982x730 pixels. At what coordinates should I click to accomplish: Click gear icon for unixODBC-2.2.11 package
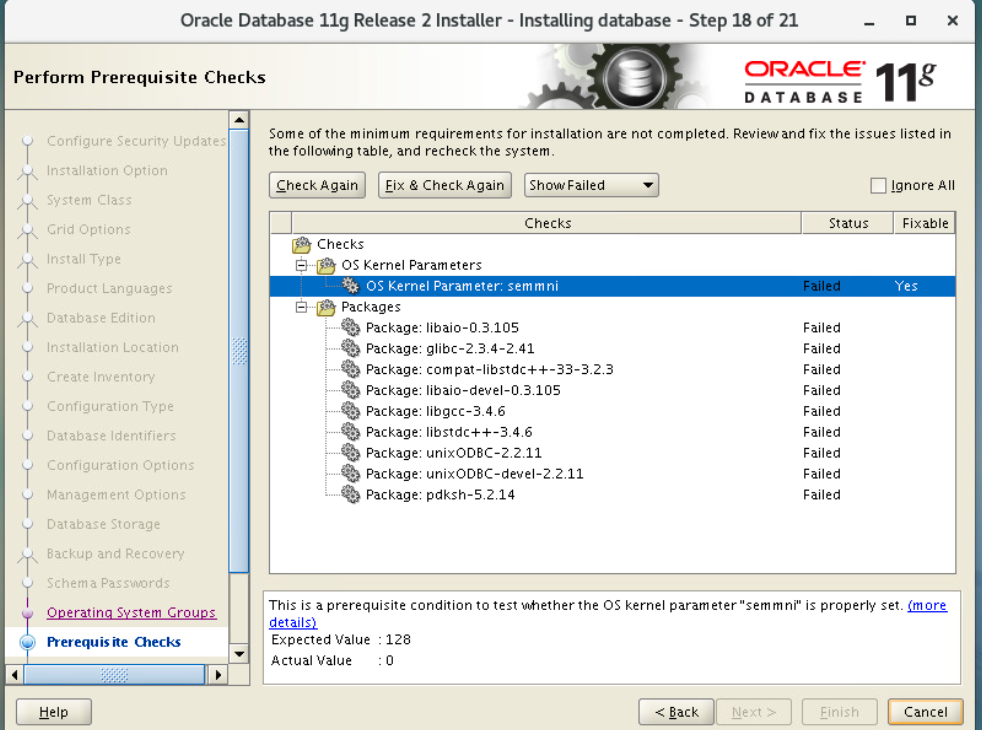[x=351, y=453]
